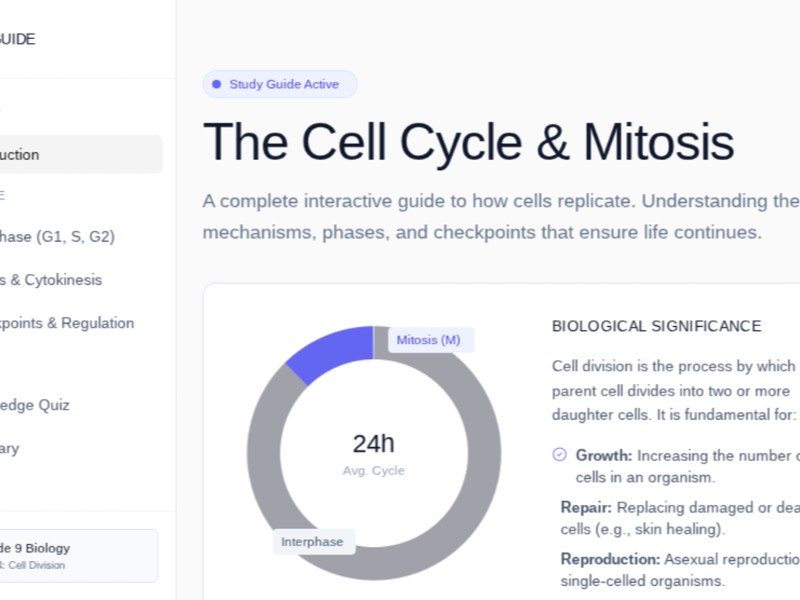The height and width of the screenshot is (600, 800).
Task: Navigate to Mitosis & Cytokinesis section
Action: click(52, 280)
